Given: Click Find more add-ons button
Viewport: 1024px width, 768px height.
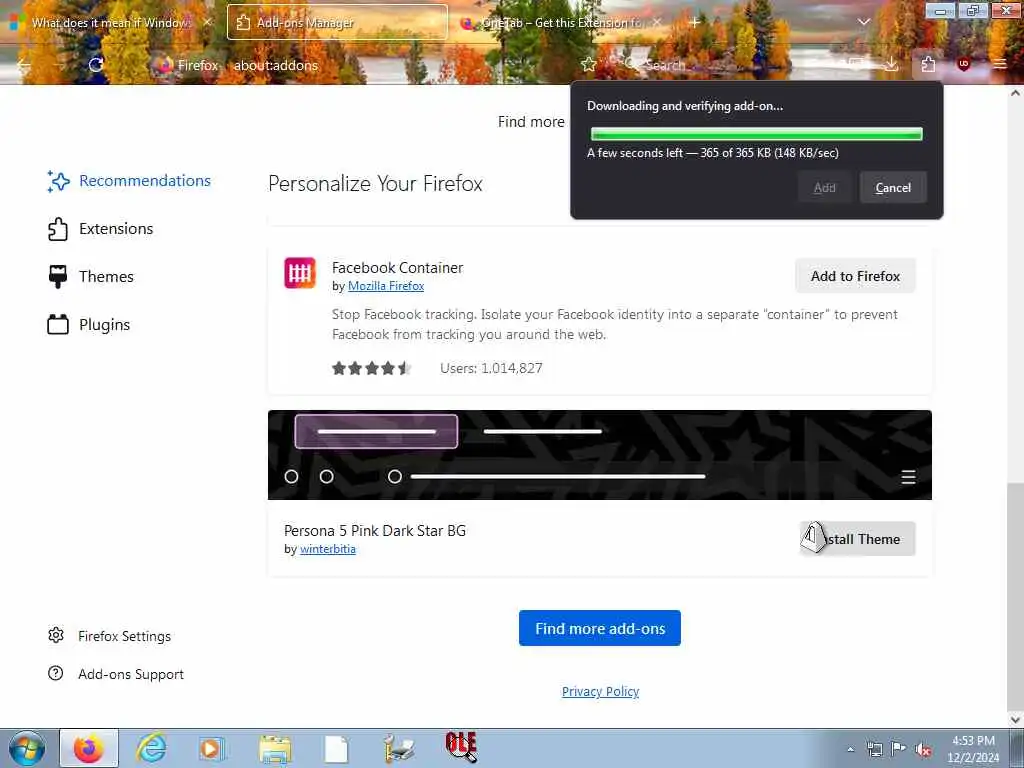Looking at the screenshot, I should tap(600, 628).
